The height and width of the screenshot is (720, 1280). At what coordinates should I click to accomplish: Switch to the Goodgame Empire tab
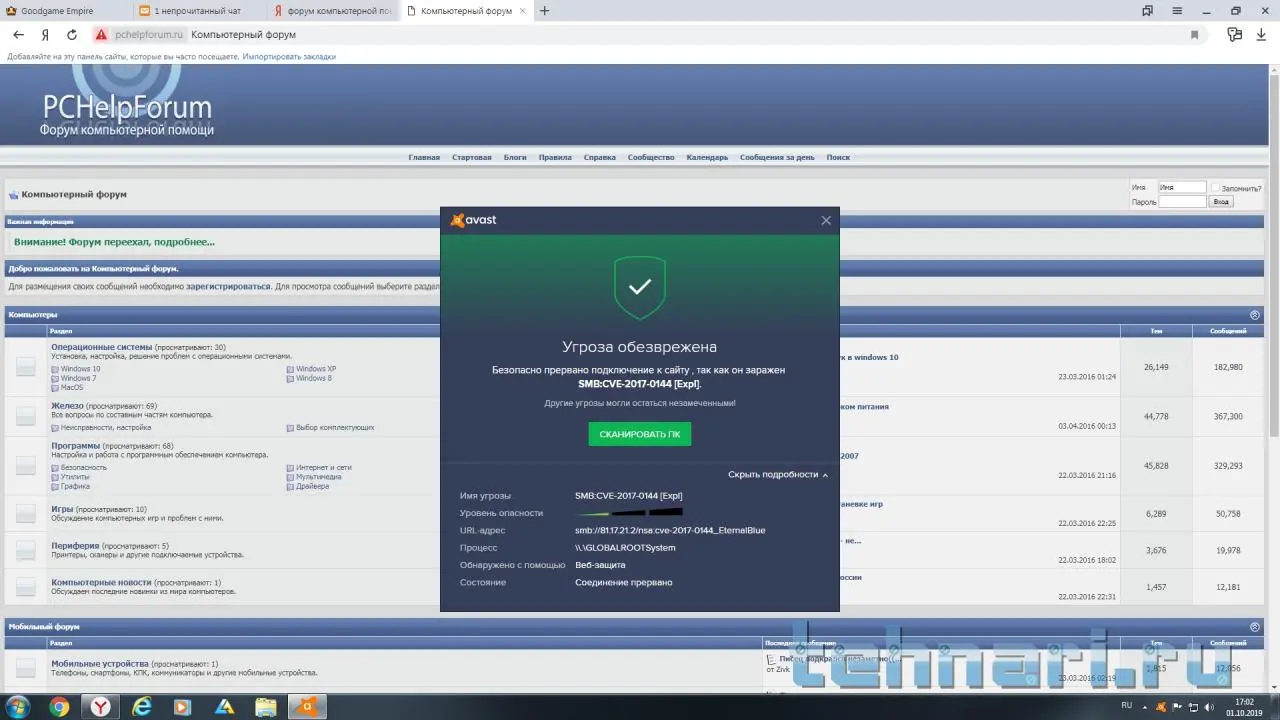(x=59, y=11)
